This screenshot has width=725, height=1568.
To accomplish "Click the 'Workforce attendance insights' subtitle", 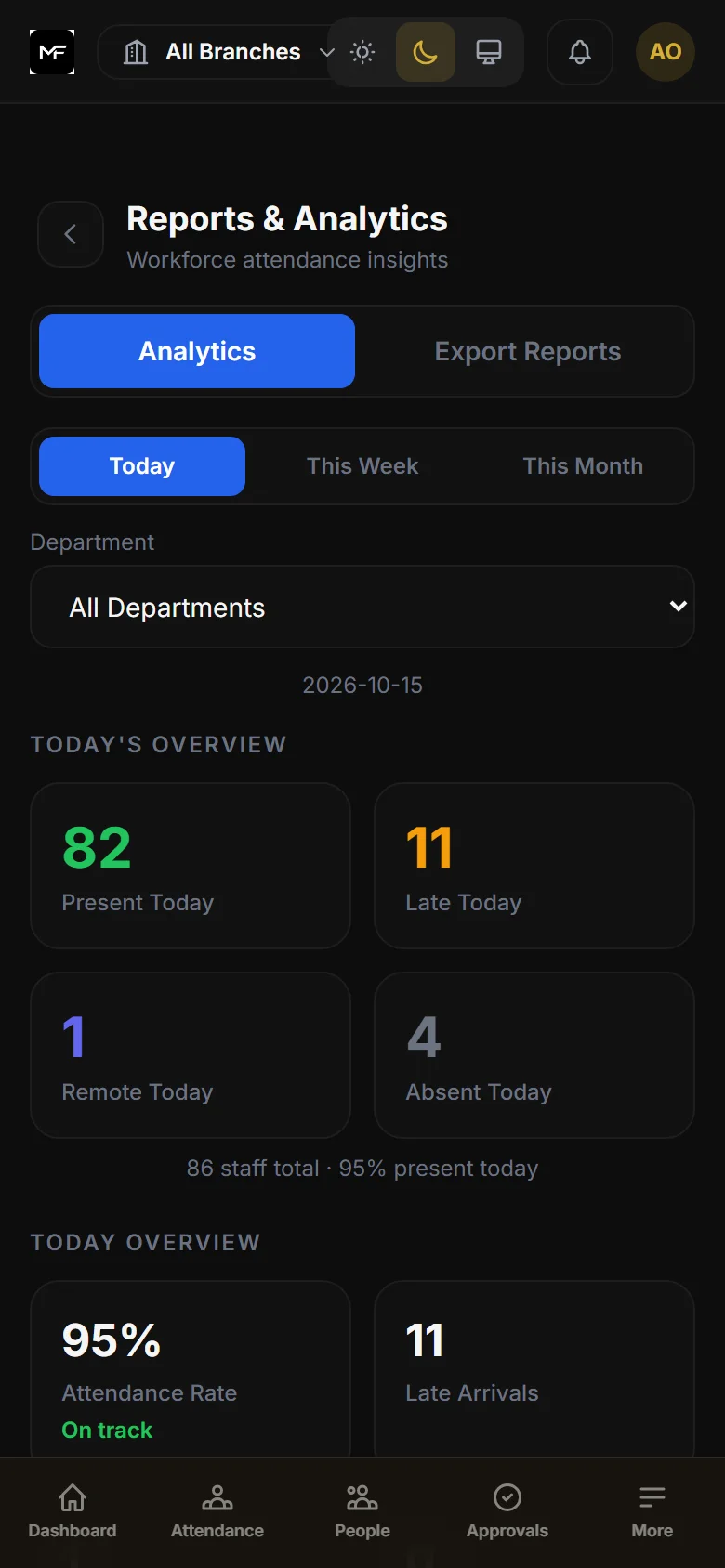I will click(x=287, y=260).
